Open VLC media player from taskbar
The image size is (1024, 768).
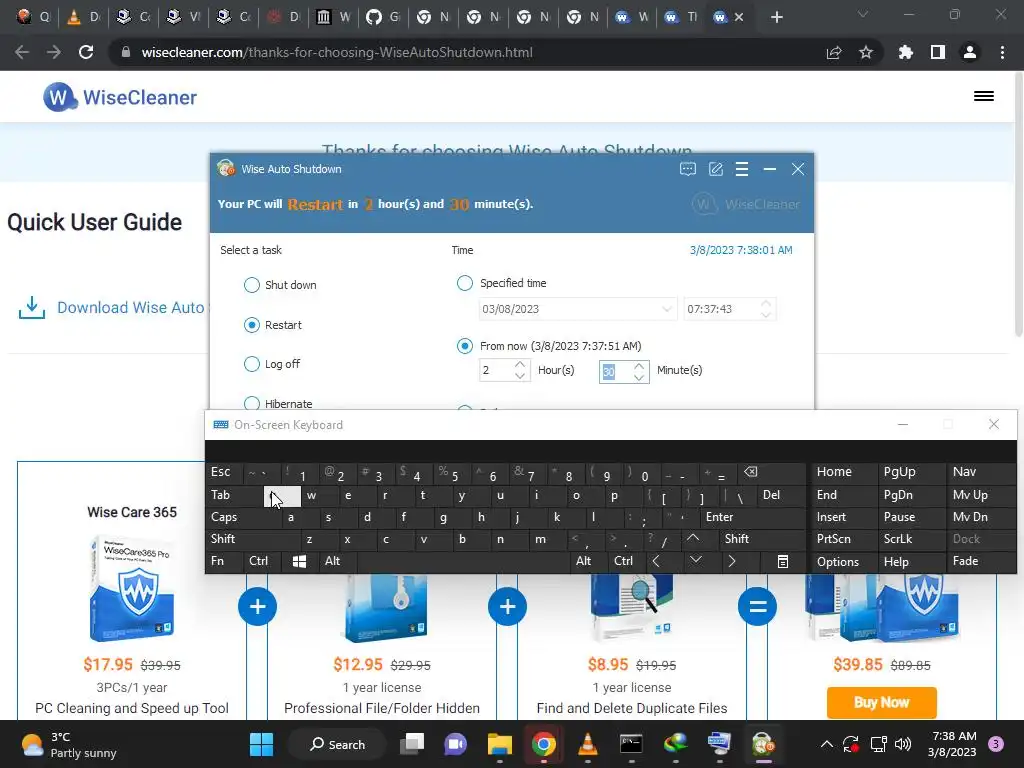pyautogui.click(x=587, y=744)
